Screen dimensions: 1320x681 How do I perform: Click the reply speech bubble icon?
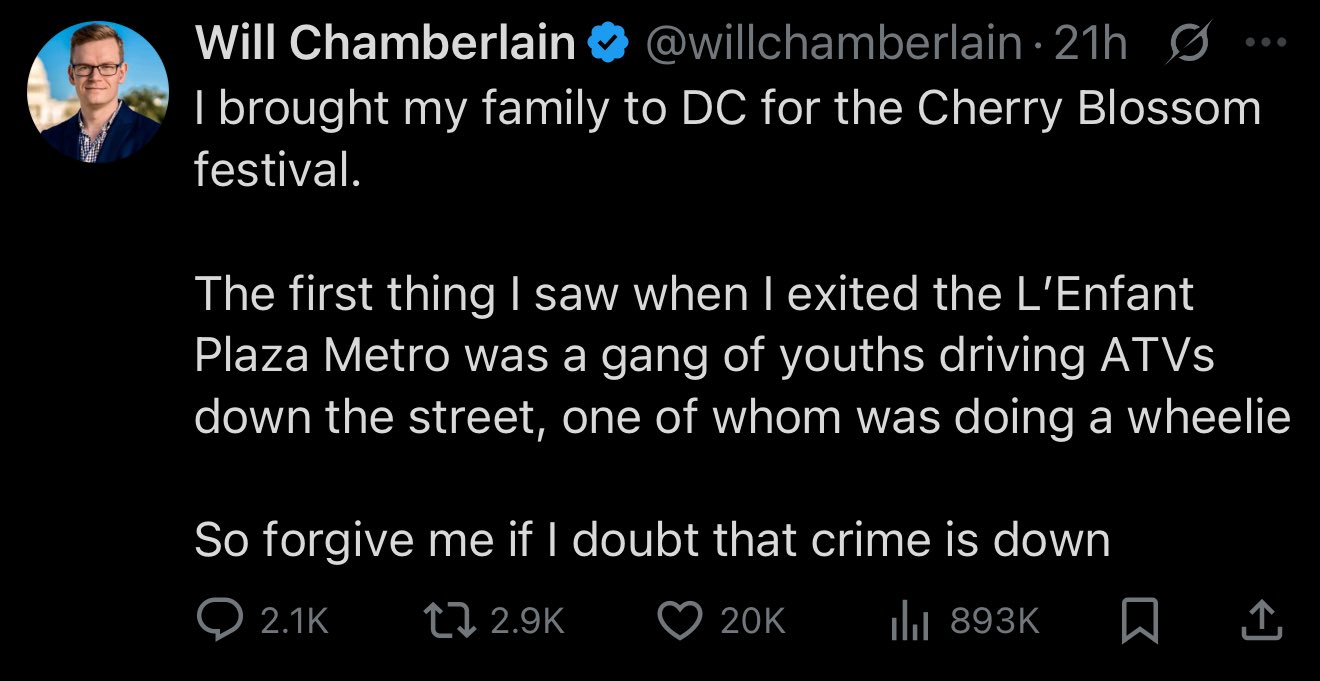point(217,621)
